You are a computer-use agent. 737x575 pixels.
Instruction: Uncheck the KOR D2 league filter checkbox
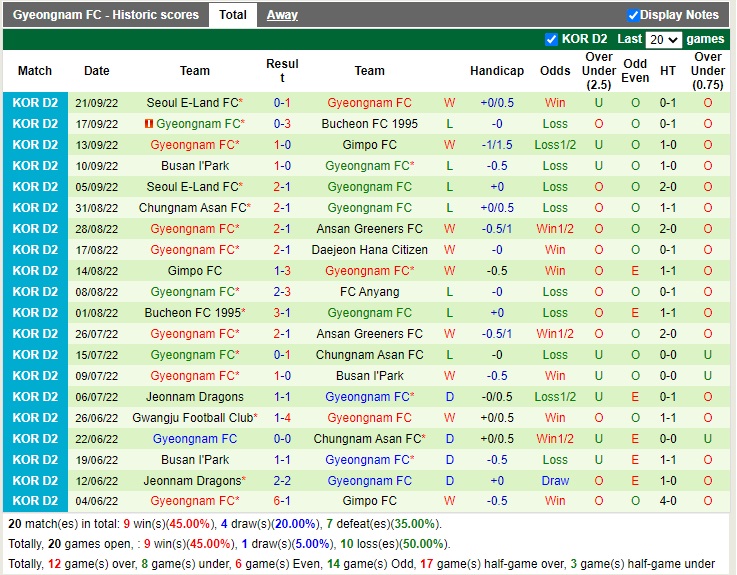pos(551,39)
